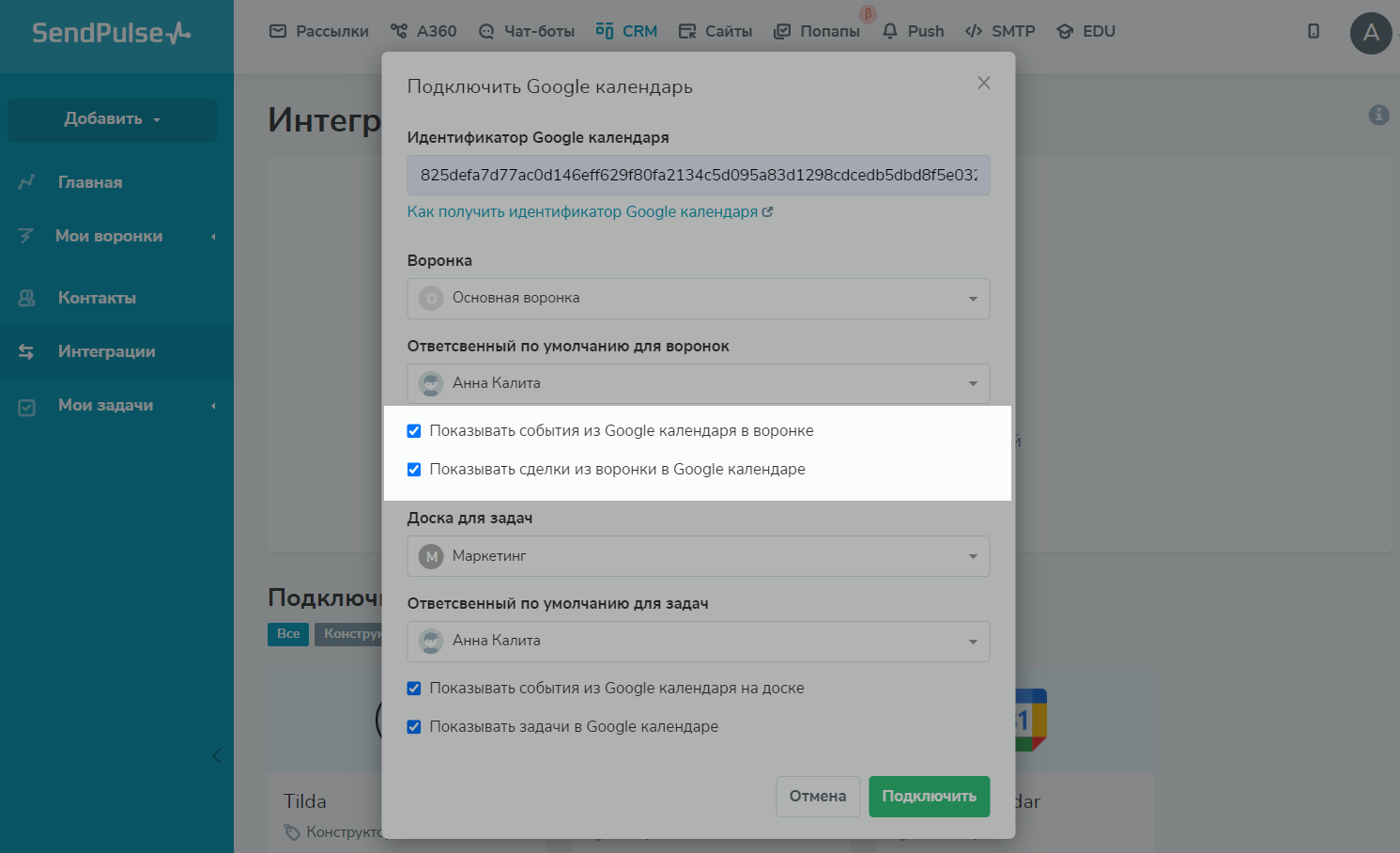Image resolution: width=1400 pixels, height=853 pixels.
Task: Click the Интеграции arrows icon
Action: pos(26,351)
